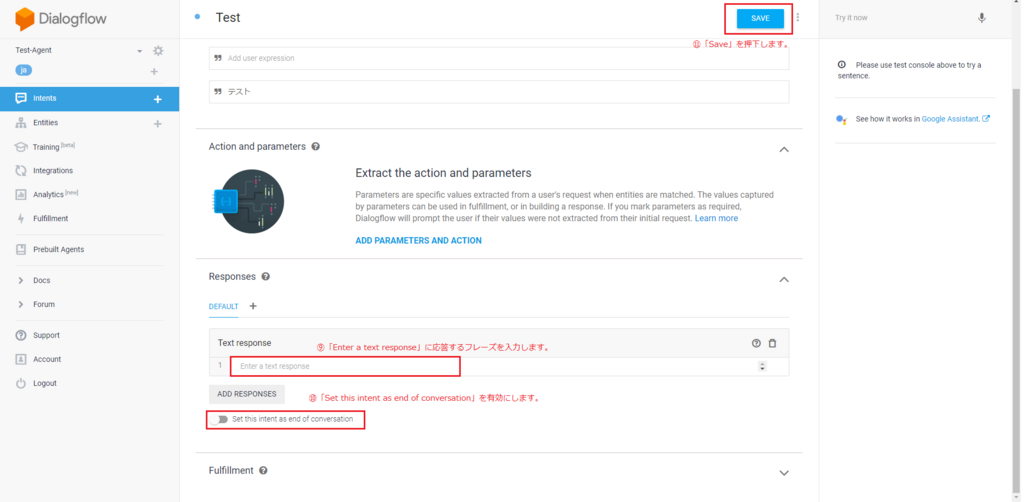Click the Entities hierarchy icon
The image size is (1024, 502).
(21, 123)
